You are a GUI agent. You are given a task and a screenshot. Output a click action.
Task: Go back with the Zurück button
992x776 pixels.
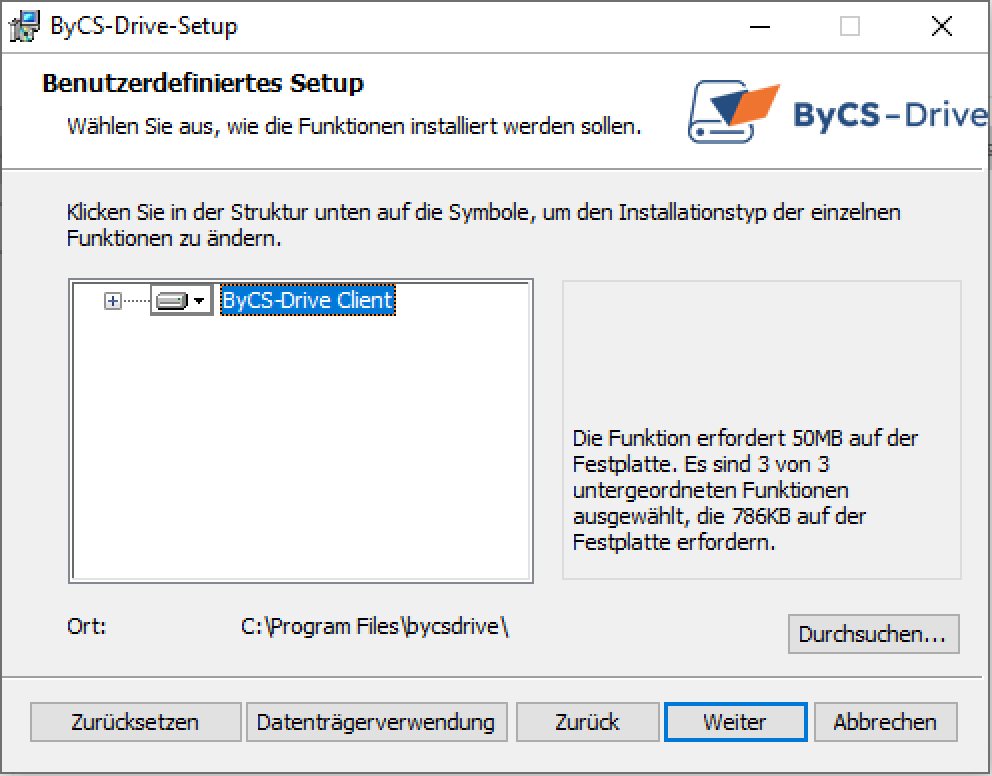tap(587, 722)
